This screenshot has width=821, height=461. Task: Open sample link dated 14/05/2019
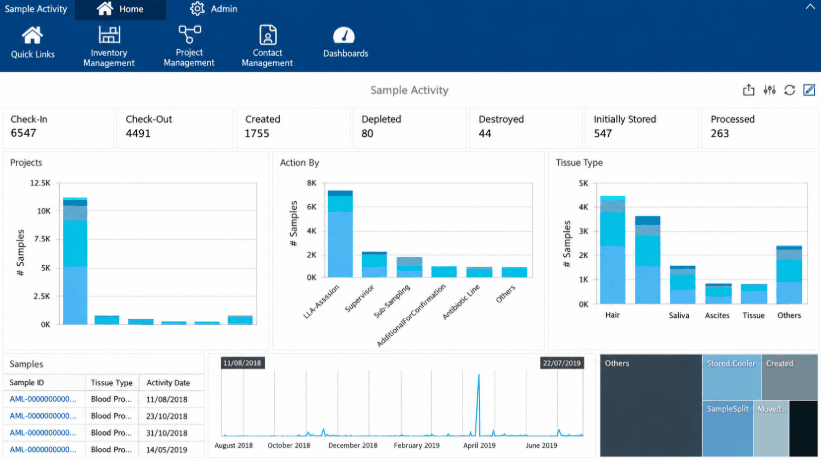tap(43, 449)
